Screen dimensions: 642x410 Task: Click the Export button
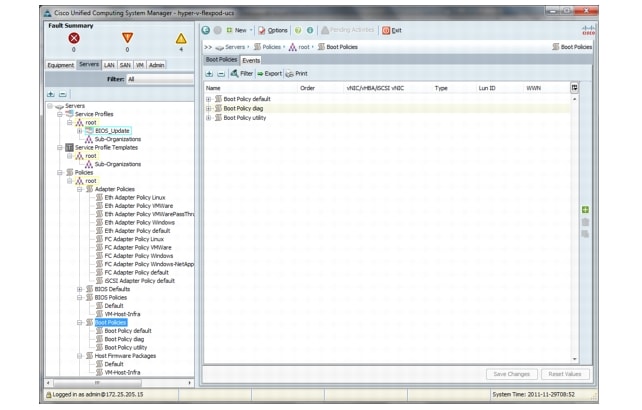(x=269, y=74)
